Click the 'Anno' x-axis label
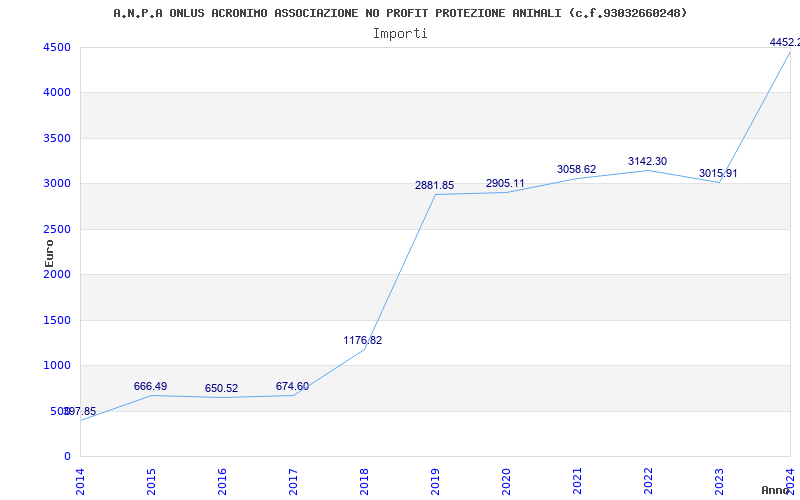The width and height of the screenshot is (800, 500). click(776, 490)
